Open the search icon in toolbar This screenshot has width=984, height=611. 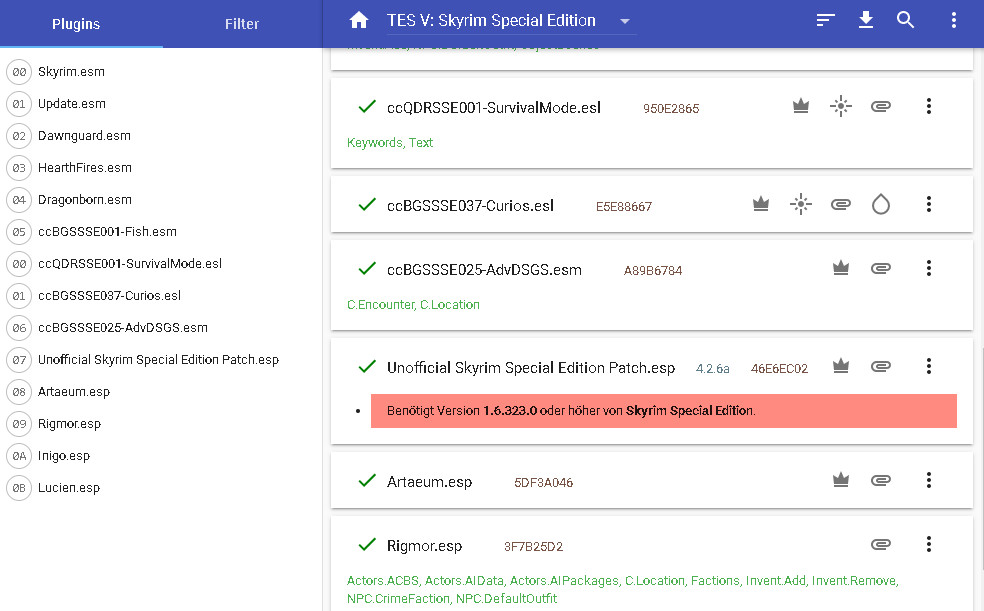(x=906, y=21)
